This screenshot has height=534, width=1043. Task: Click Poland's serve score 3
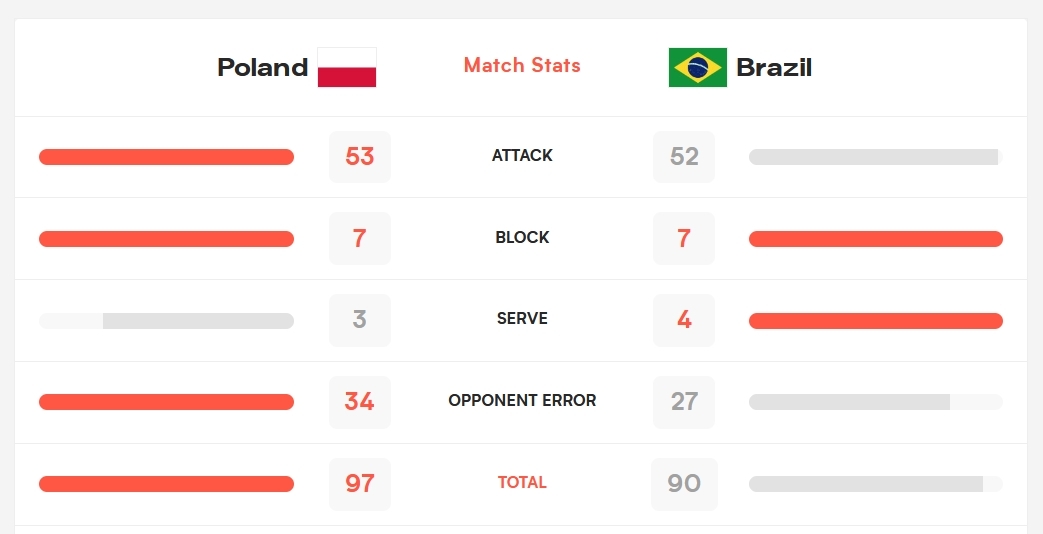360,320
